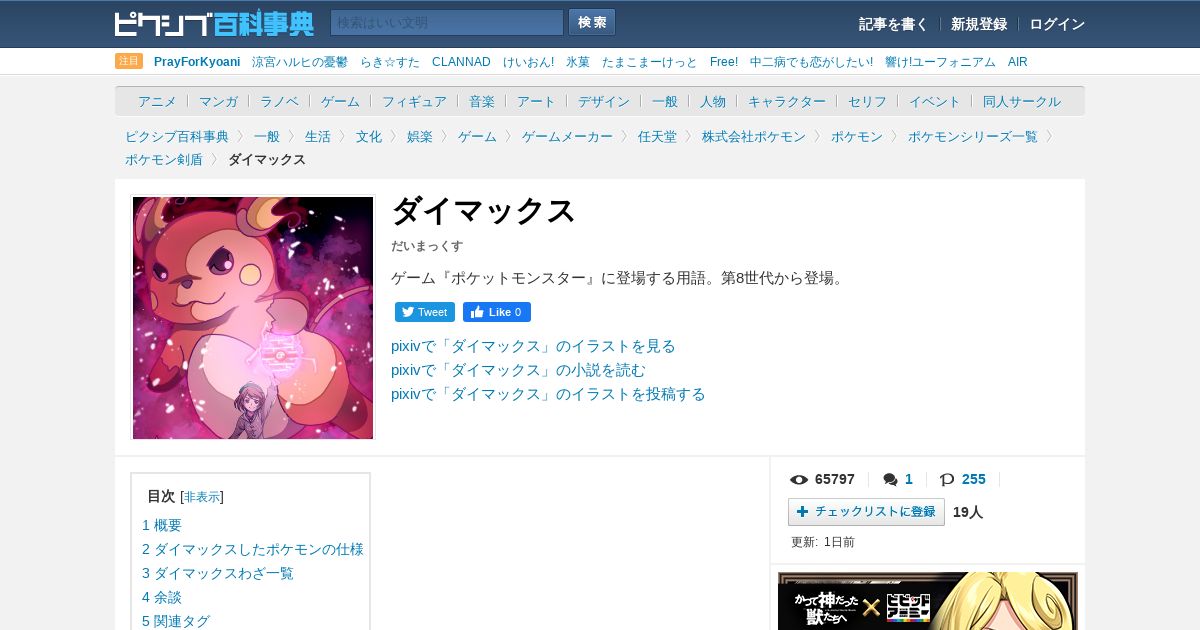The height and width of the screenshot is (630, 1200).
Task: Go to ポケモン剣盾 breadcrumb
Action: click(164, 159)
